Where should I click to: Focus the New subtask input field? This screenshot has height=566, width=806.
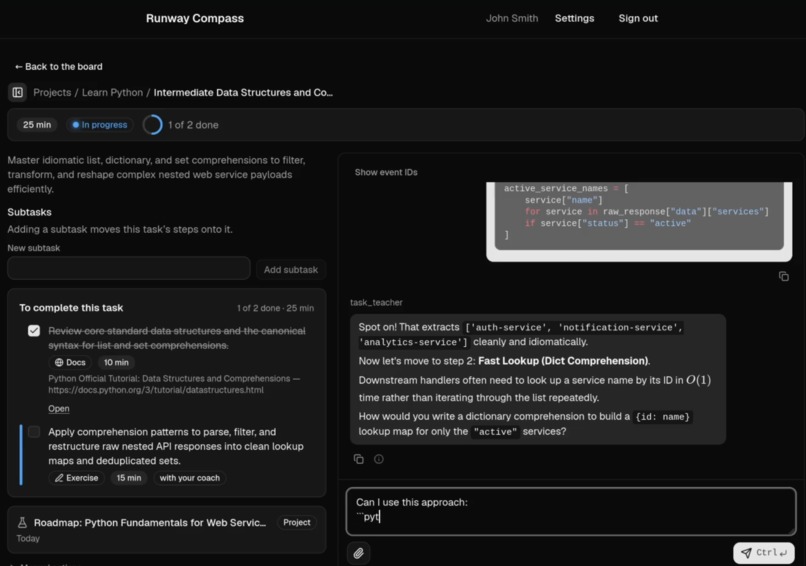coord(129,268)
